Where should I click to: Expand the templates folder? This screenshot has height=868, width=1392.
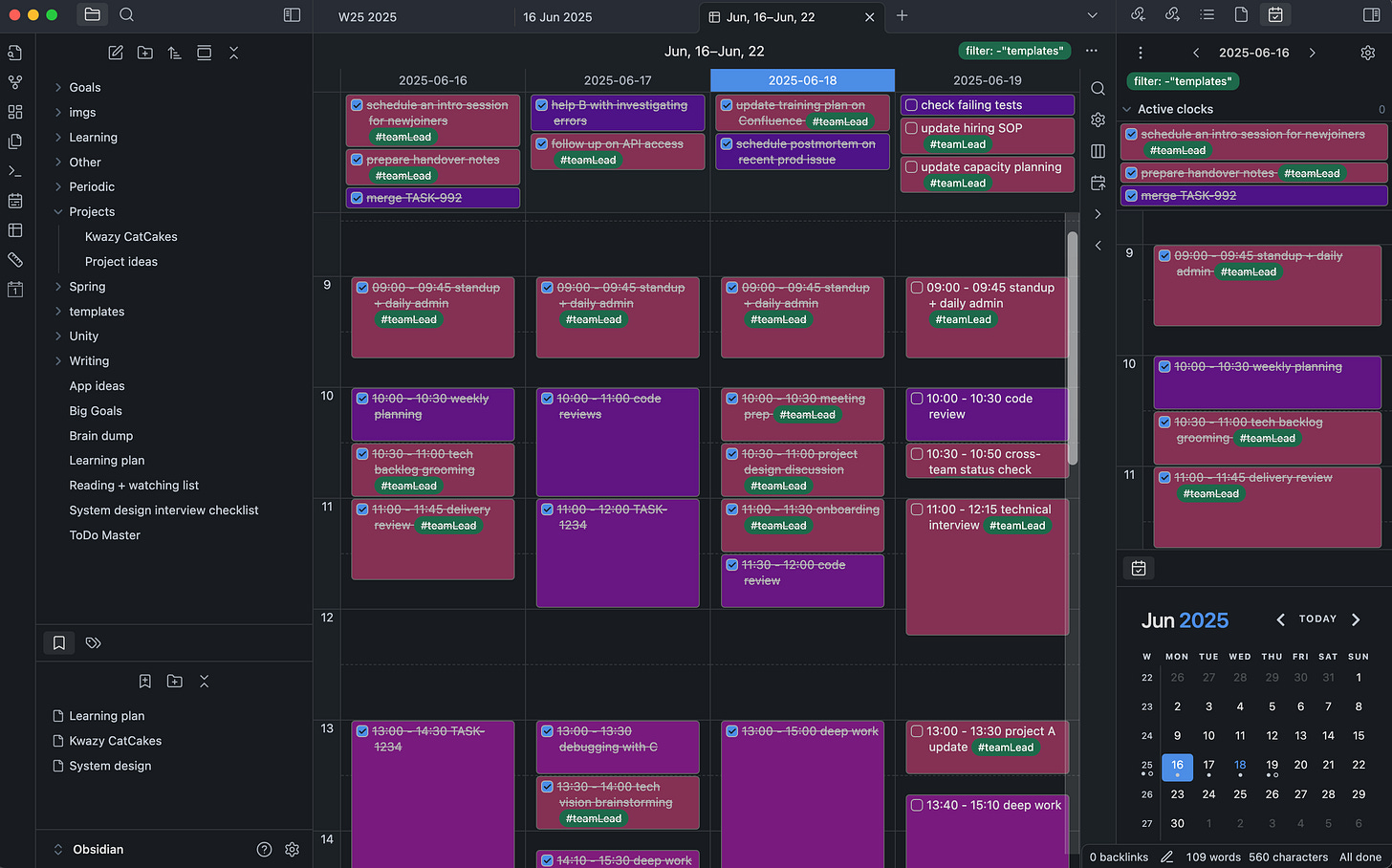pyautogui.click(x=58, y=312)
